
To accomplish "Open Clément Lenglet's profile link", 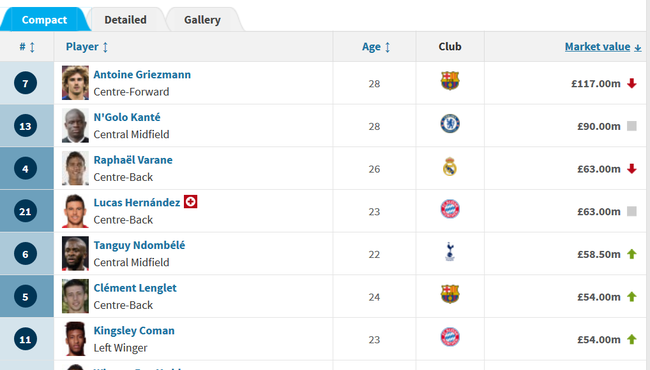I will point(135,288).
